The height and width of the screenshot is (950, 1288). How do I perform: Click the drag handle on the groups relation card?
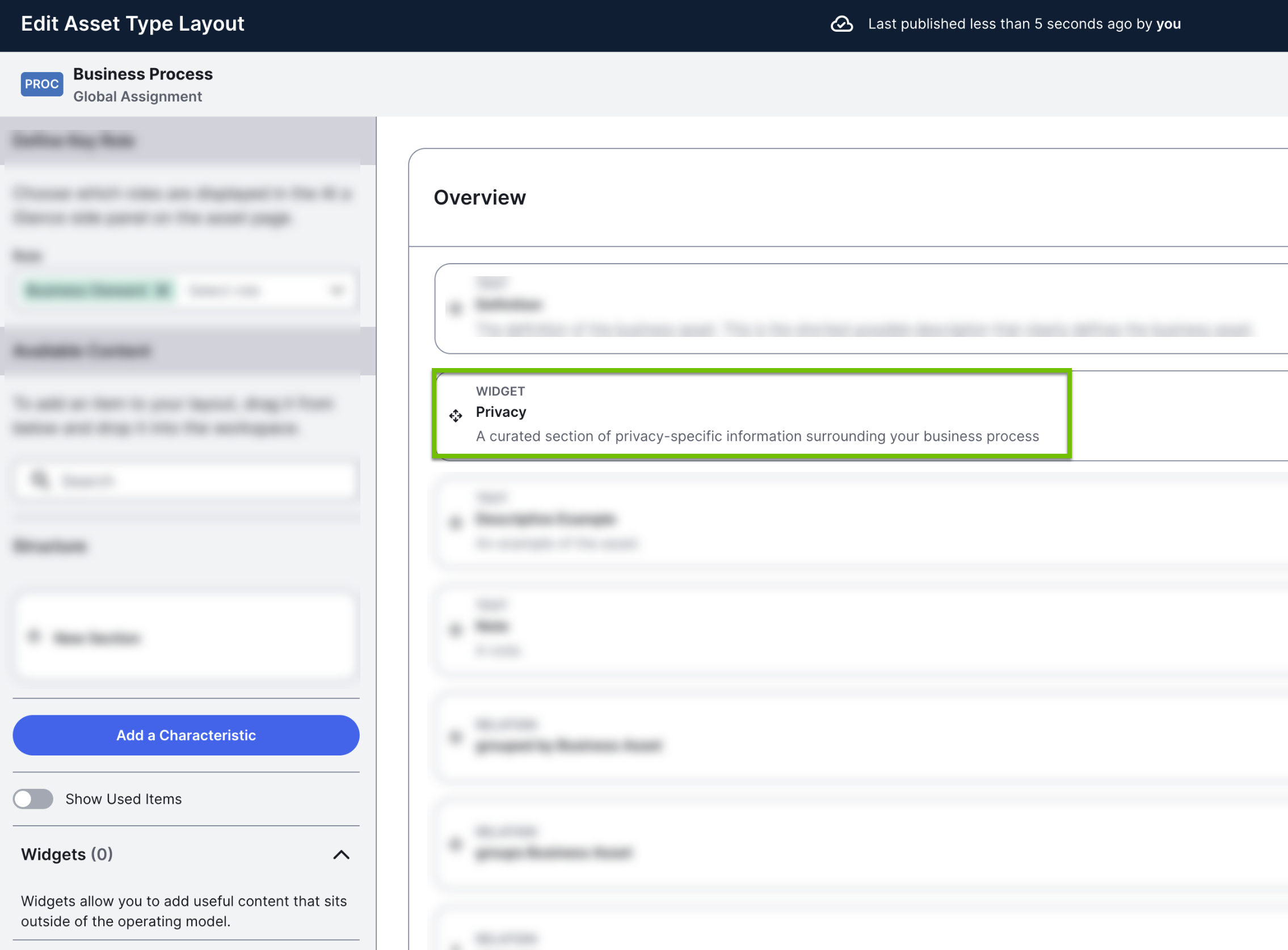pos(454,844)
